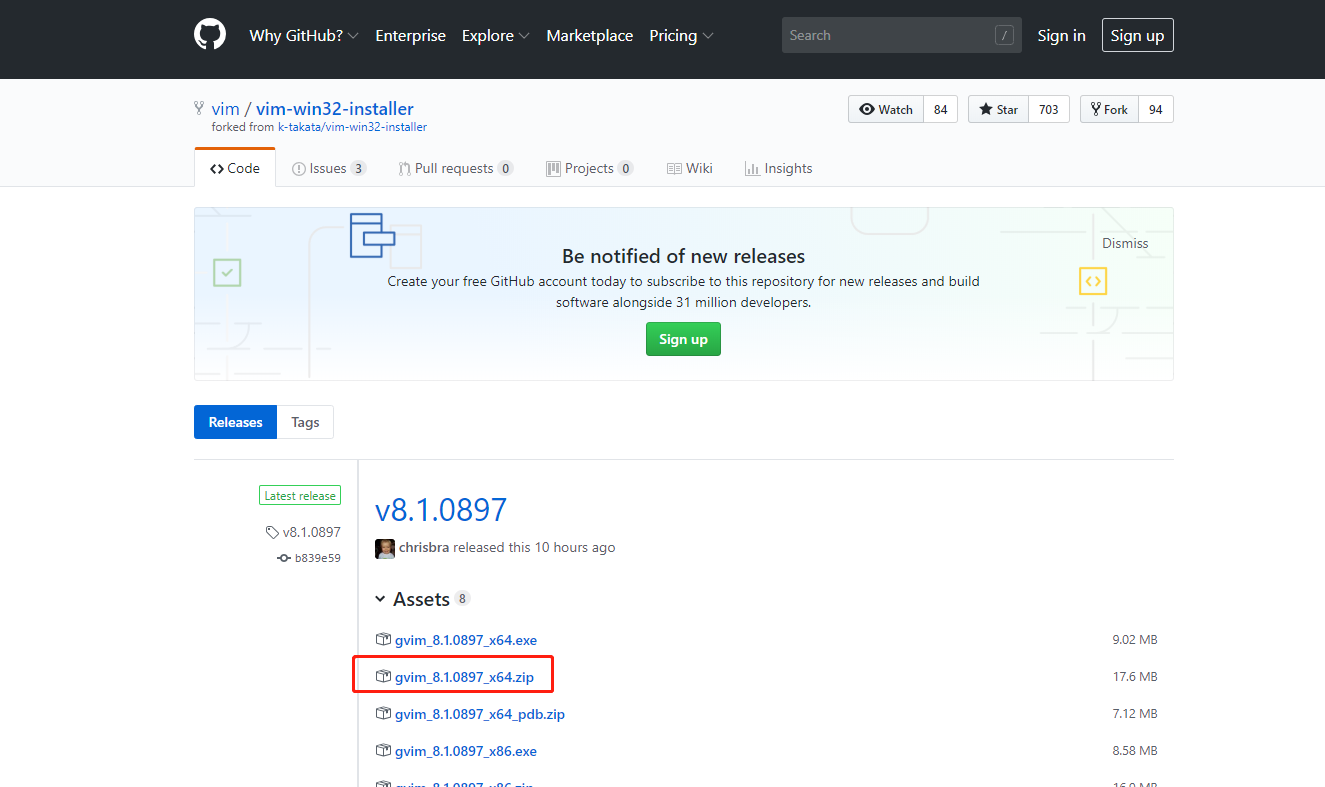Screen dimensions: 1325x787
Task: Click package icon beside gvim_8.1.0897_x64.exe
Action: 383,639
